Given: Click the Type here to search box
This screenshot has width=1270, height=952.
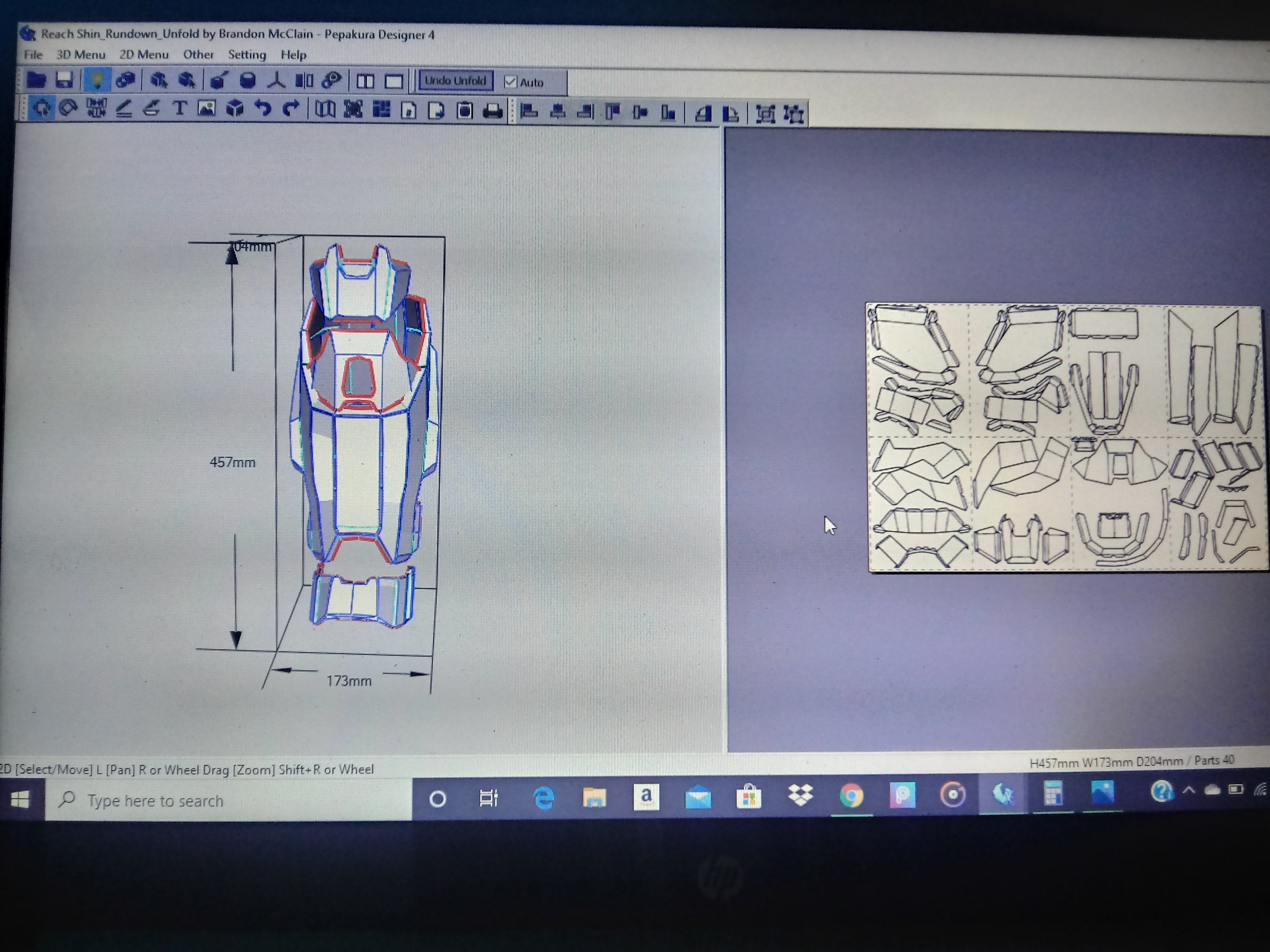Looking at the screenshot, I should point(228,800).
